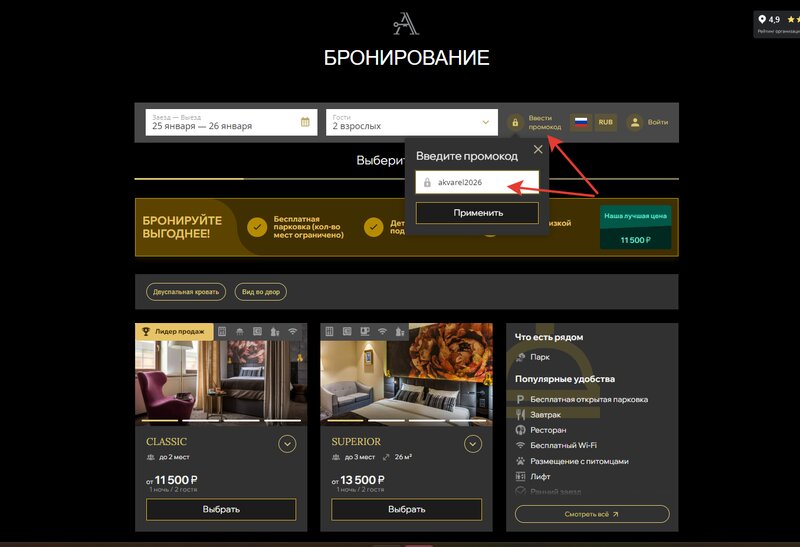
Task: Click the map pin rating badge
Action: point(777,24)
